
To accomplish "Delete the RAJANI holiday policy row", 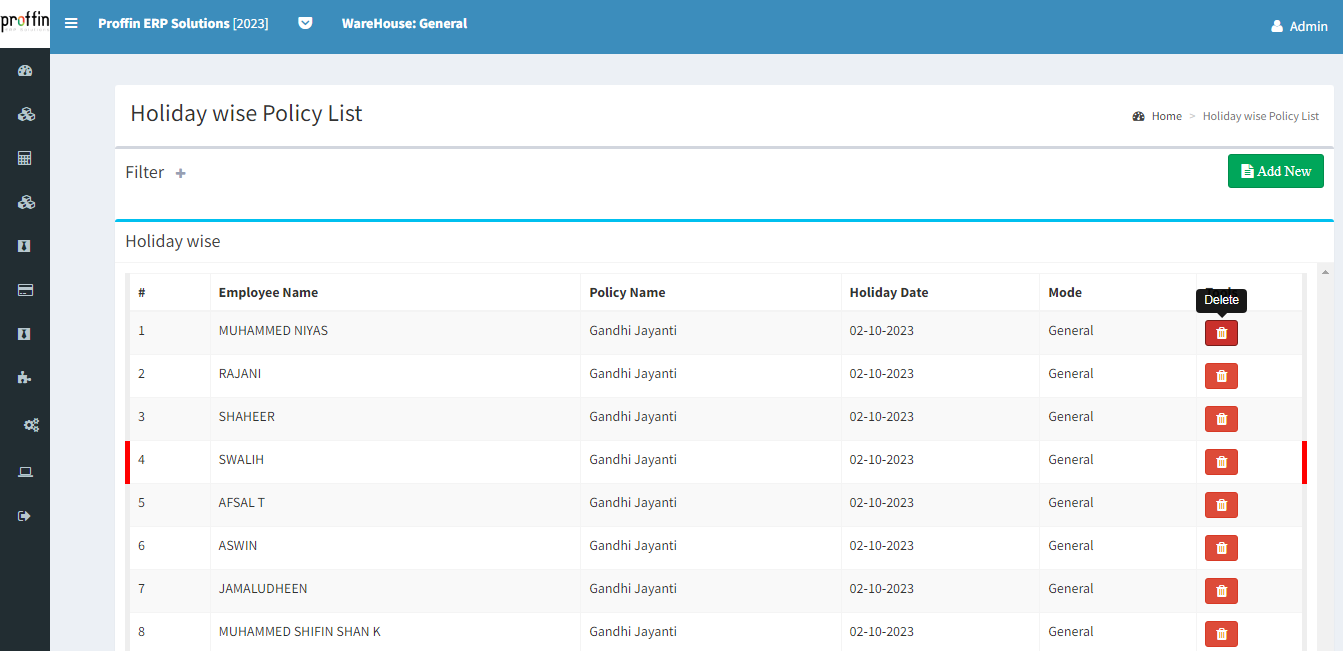I will click(x=1221, y=376).
